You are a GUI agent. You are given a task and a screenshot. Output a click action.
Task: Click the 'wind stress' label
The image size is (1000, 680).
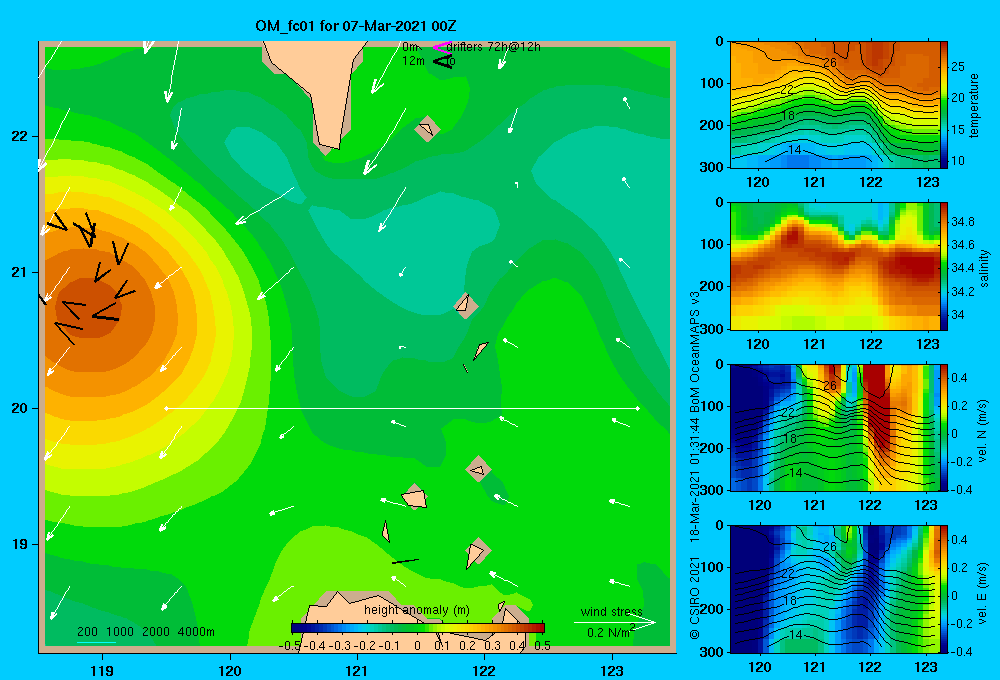click(612, 611)
